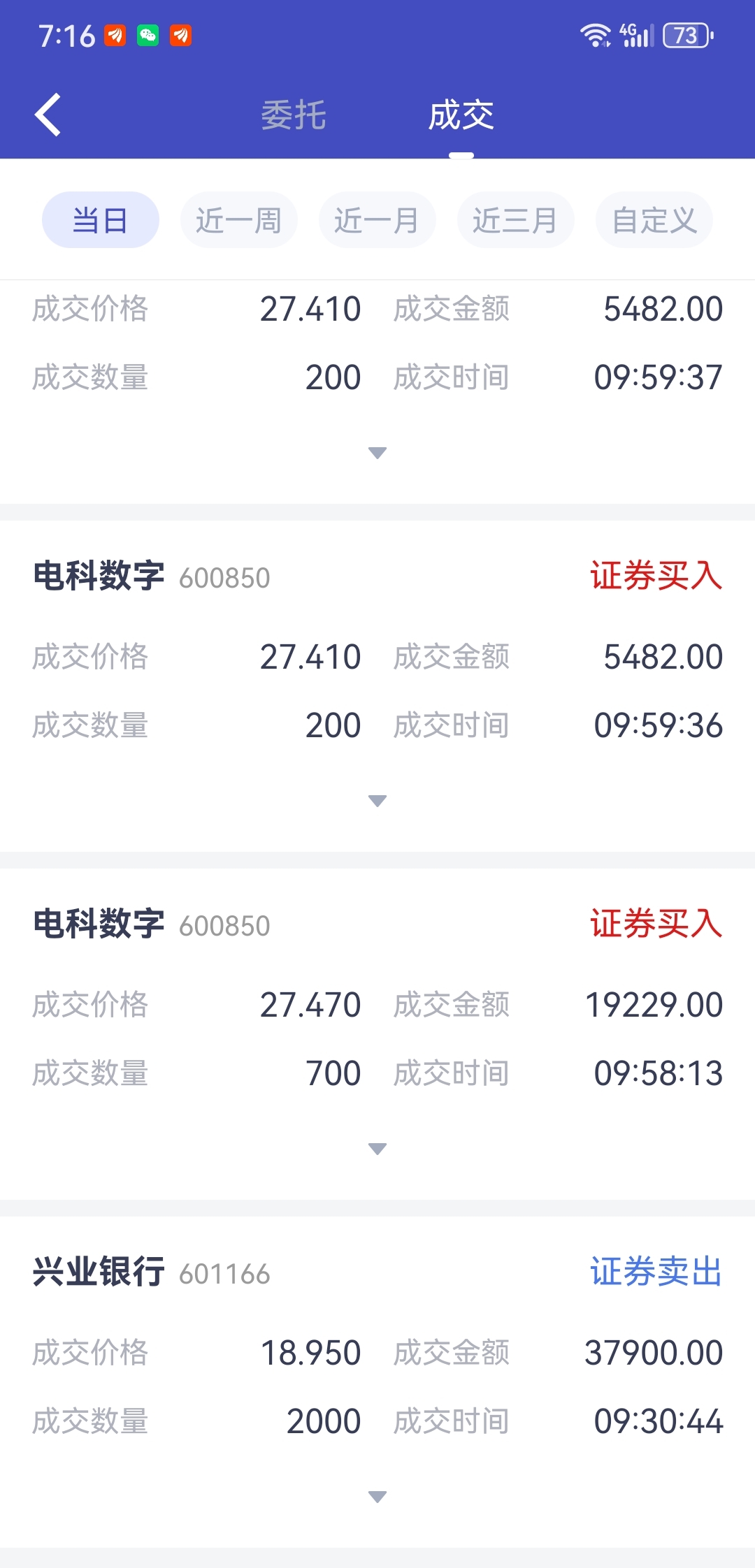Viewport: 755px width, 1568px height.
Task: Expand details for the 09:59:36 电科数字 trade
Action: (377, 801)
